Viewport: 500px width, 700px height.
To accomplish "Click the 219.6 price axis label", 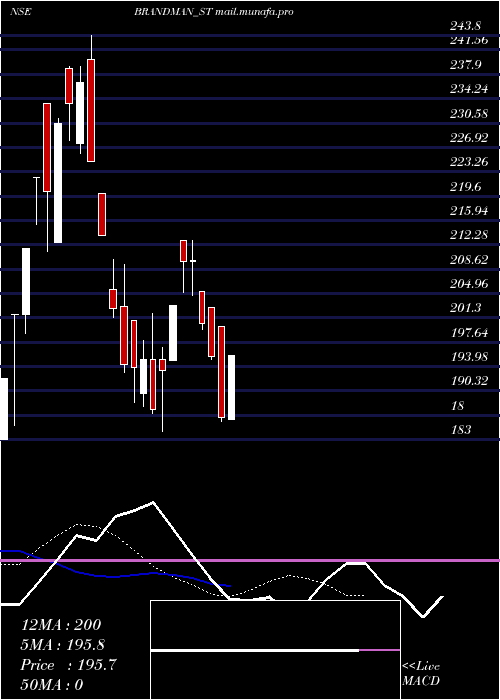I will [466, 187].
